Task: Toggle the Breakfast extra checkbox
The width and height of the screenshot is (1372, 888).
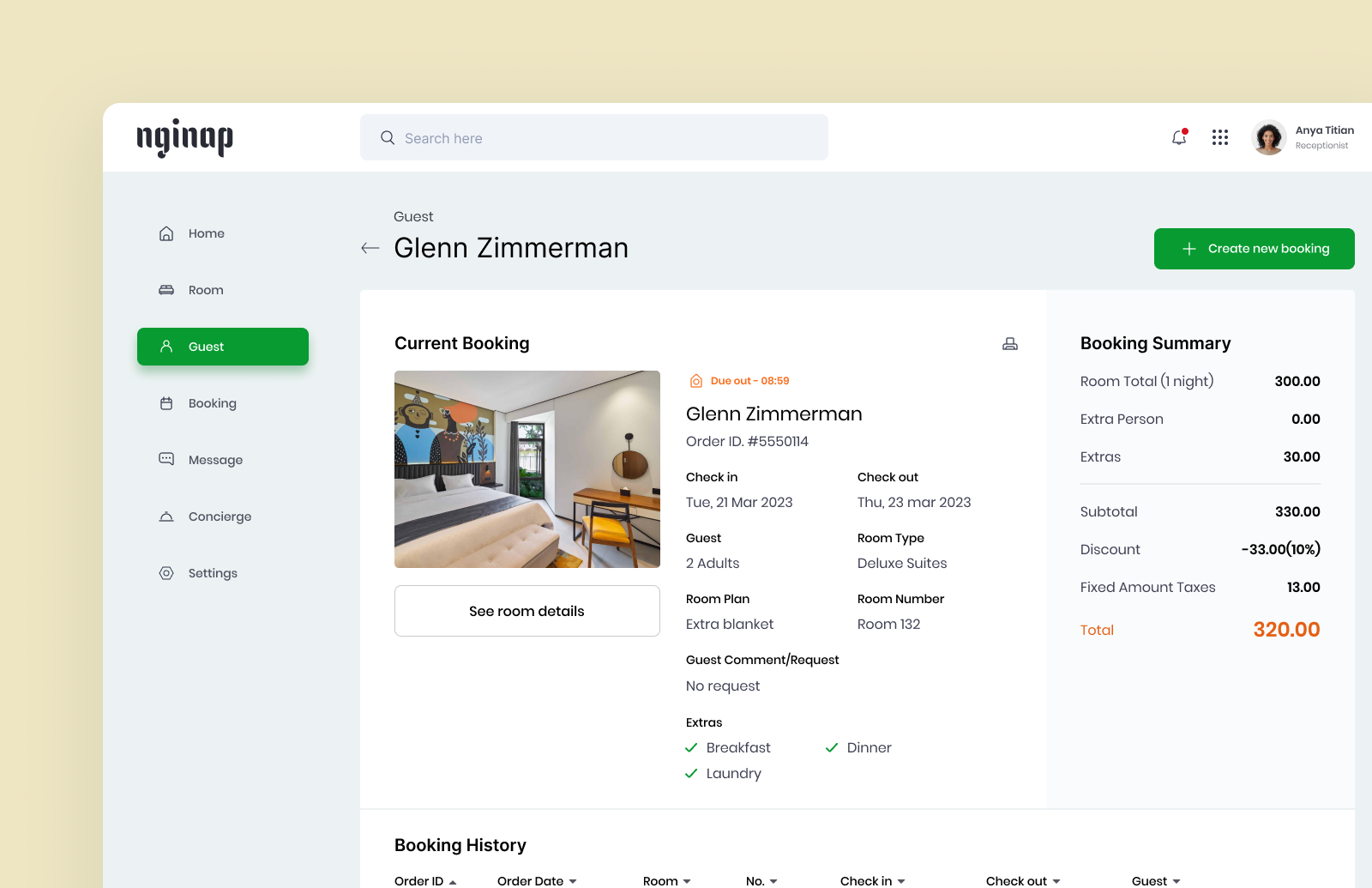Action: 691,747
